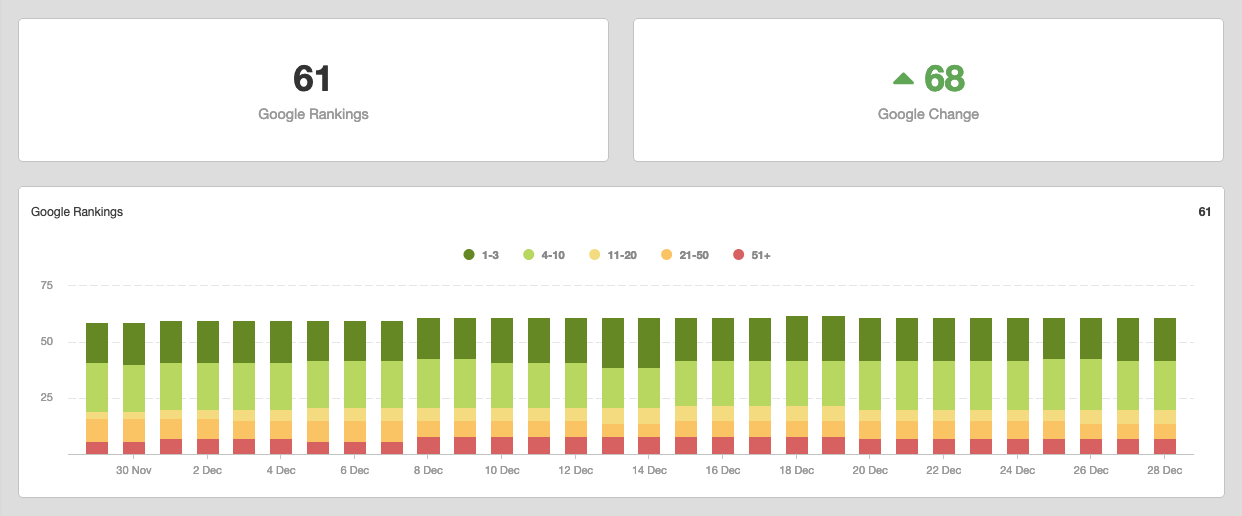Click the bar above 12 Dec
The image size is (1242, 516).
pos(576,386)
